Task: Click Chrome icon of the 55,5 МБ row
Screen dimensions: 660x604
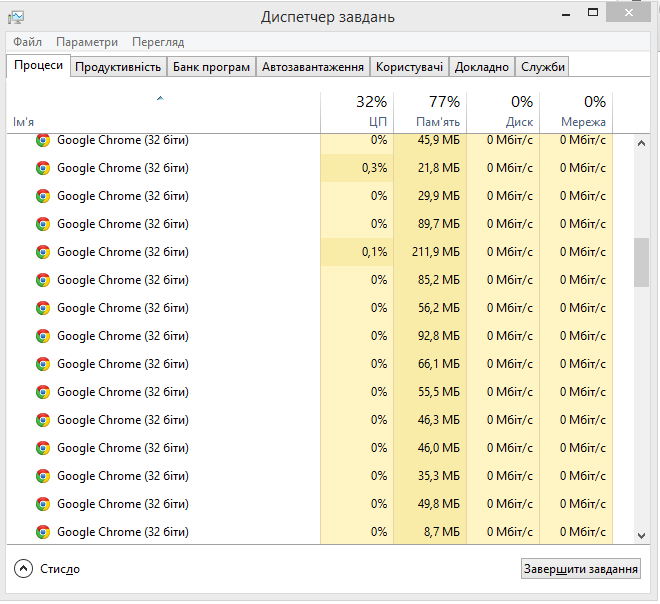Action: pyautogui.click(x=43, y=392)
